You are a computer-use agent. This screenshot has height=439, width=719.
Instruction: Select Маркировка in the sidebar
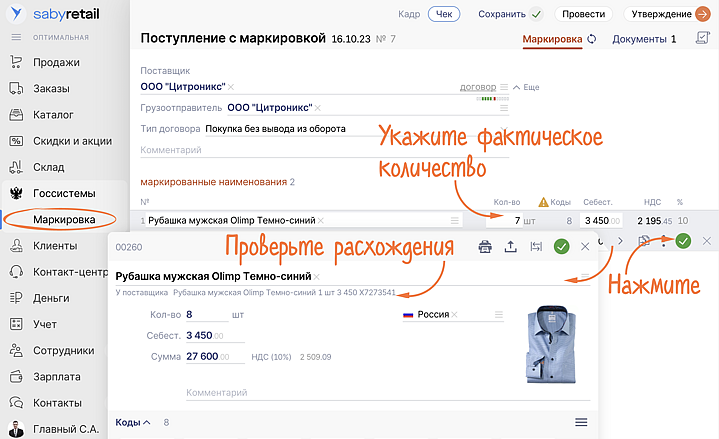pyautogui.click(x=64, y=219)
